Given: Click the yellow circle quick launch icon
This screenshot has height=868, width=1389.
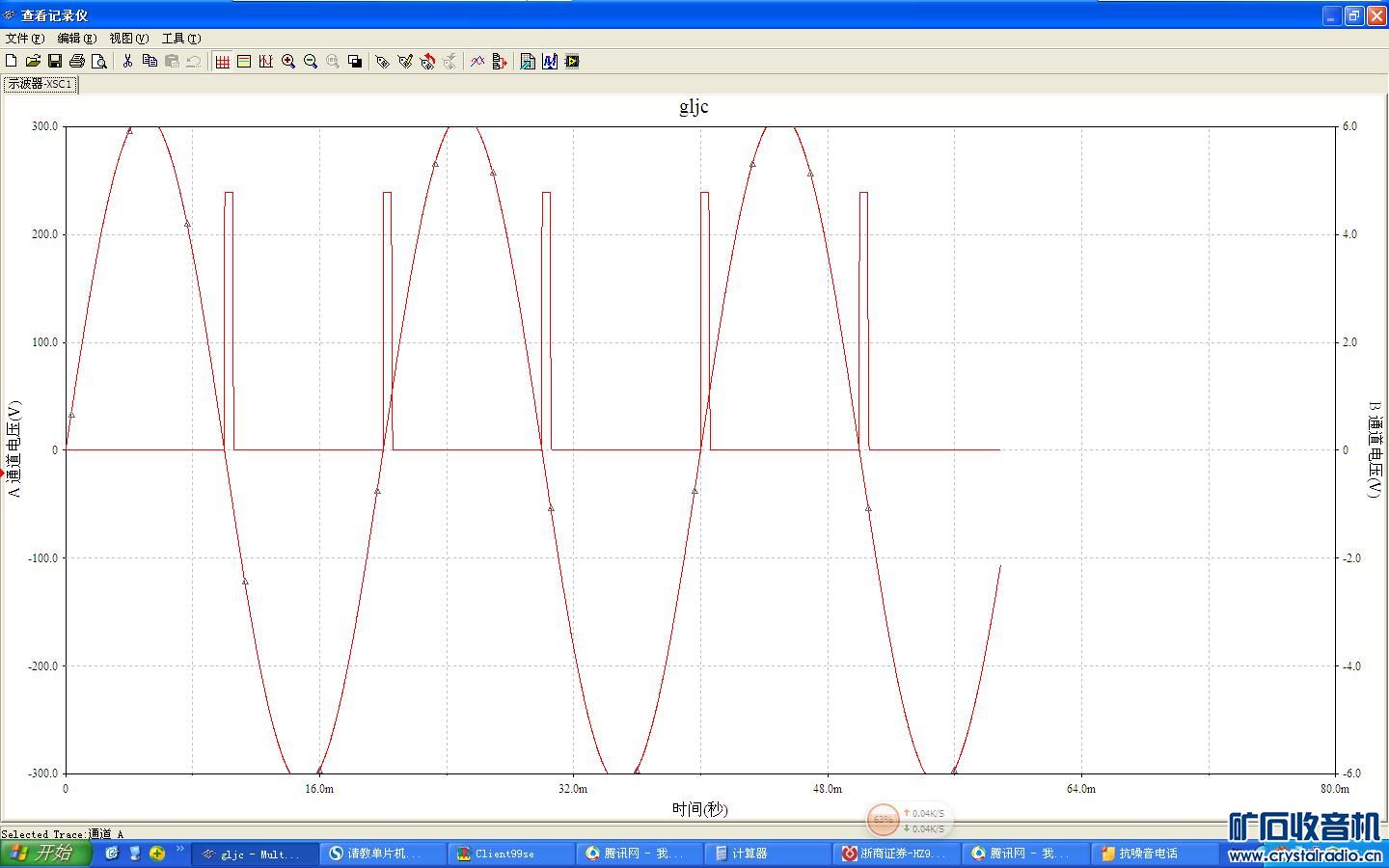Looking at the screenshot, I should [157, 854].
